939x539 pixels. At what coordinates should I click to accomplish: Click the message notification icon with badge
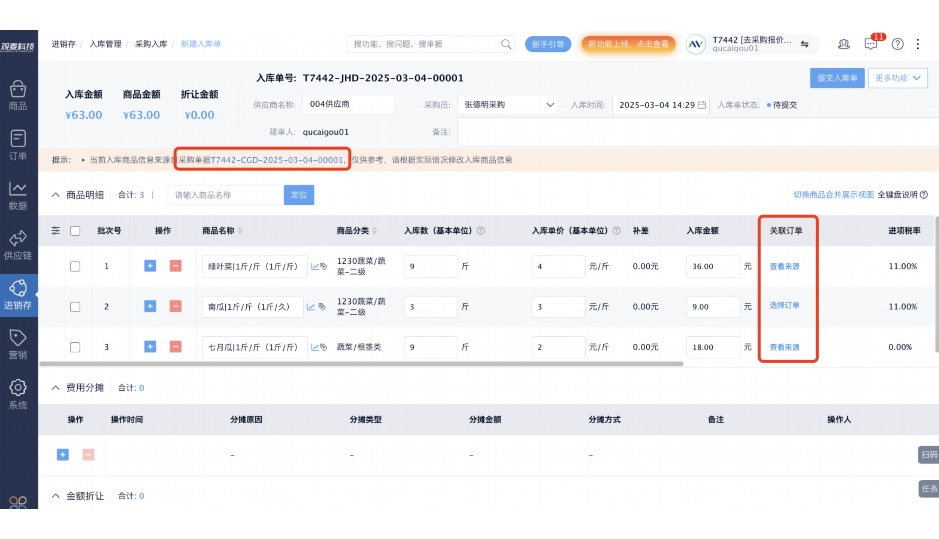tap(871, 44)
